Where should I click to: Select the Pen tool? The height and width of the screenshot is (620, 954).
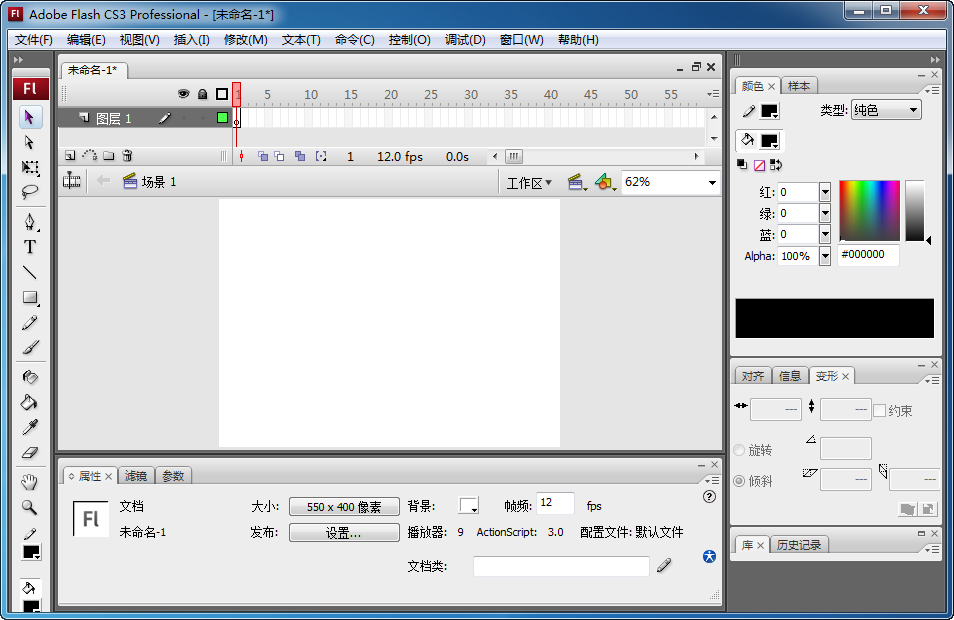click(30, 221)
